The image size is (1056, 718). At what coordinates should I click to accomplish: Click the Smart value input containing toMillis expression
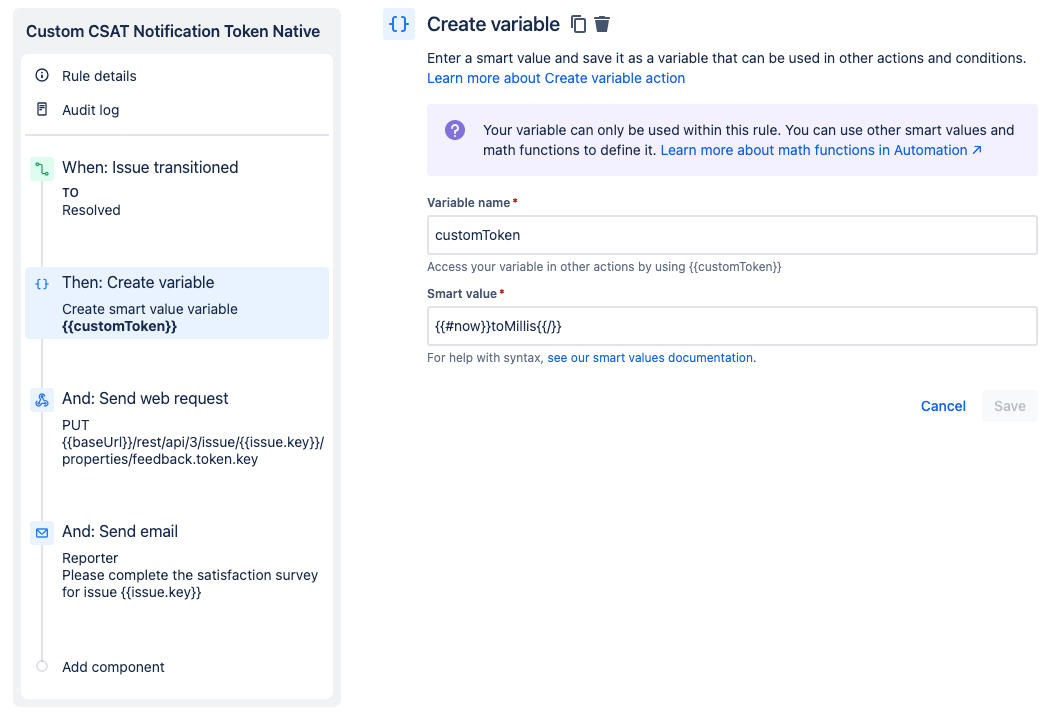point(733,326)
